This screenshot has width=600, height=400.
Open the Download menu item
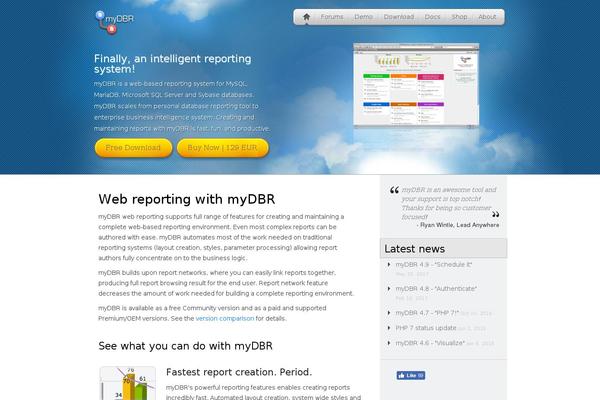pos(399,17)
